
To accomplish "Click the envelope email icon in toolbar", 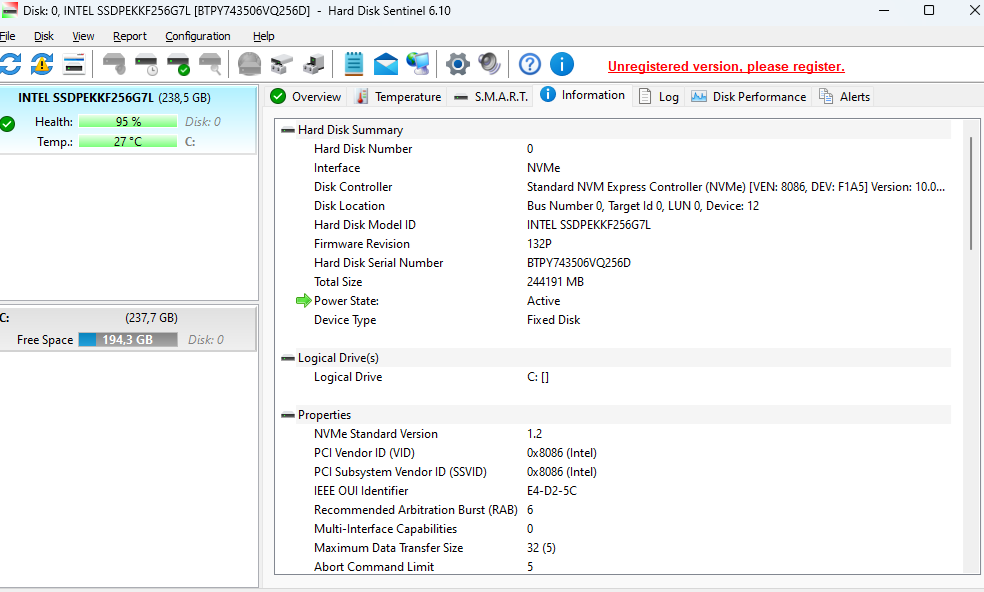I will click(386, 65).
